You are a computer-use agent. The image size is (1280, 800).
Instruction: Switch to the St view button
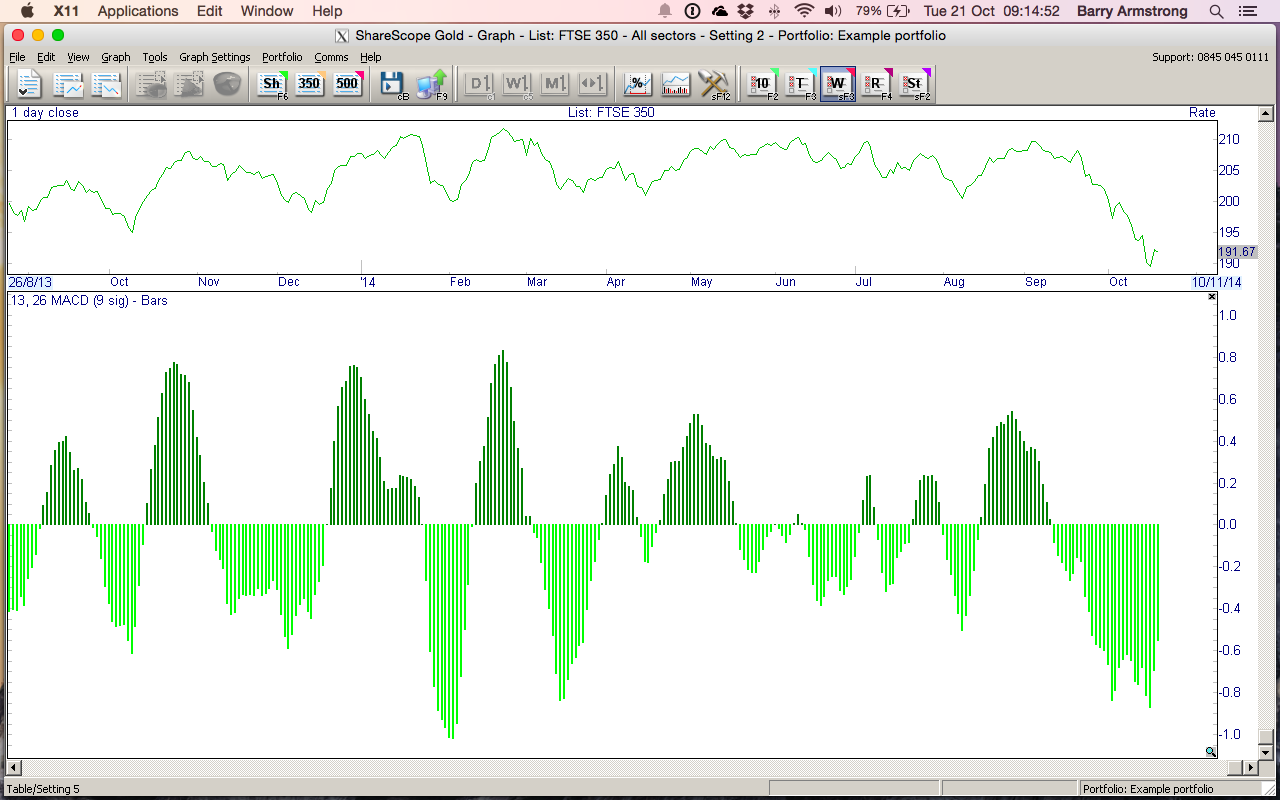coord(914,84)
